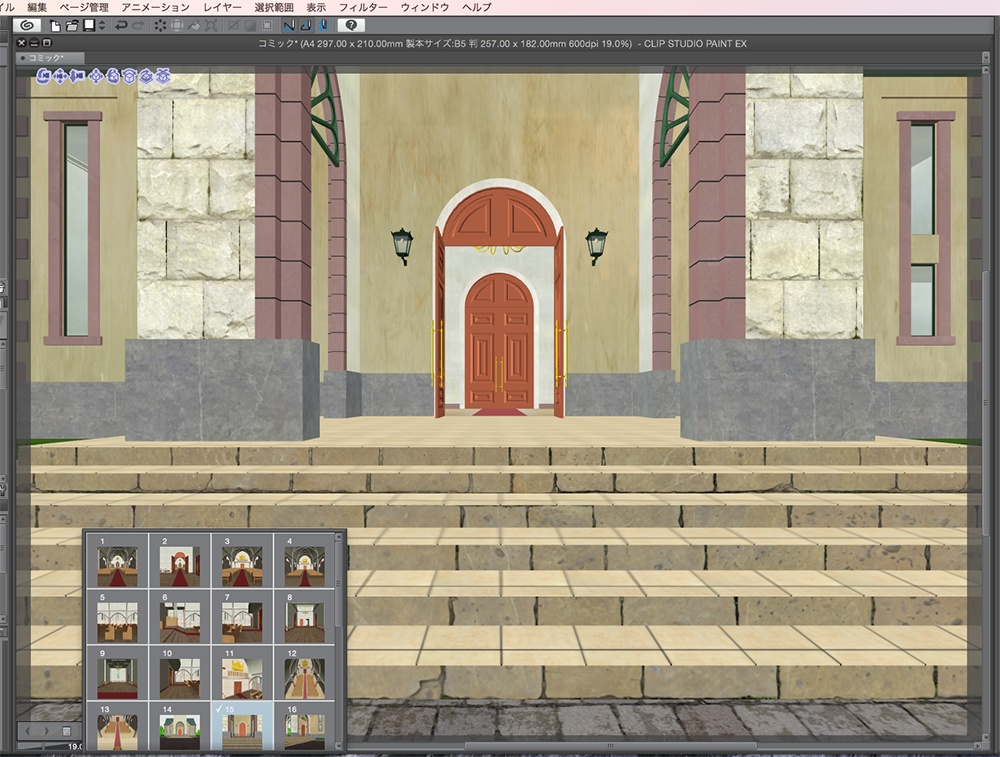Open the レイヤー menu
This screenshot has height=757, width=1000.
point(223,7)
